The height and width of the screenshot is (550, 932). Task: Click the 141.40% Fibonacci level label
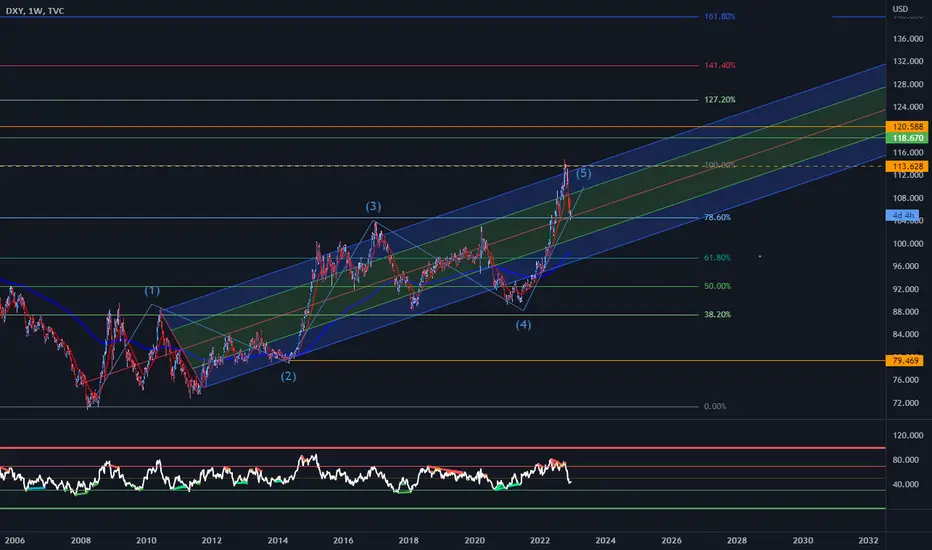[720, 65]
